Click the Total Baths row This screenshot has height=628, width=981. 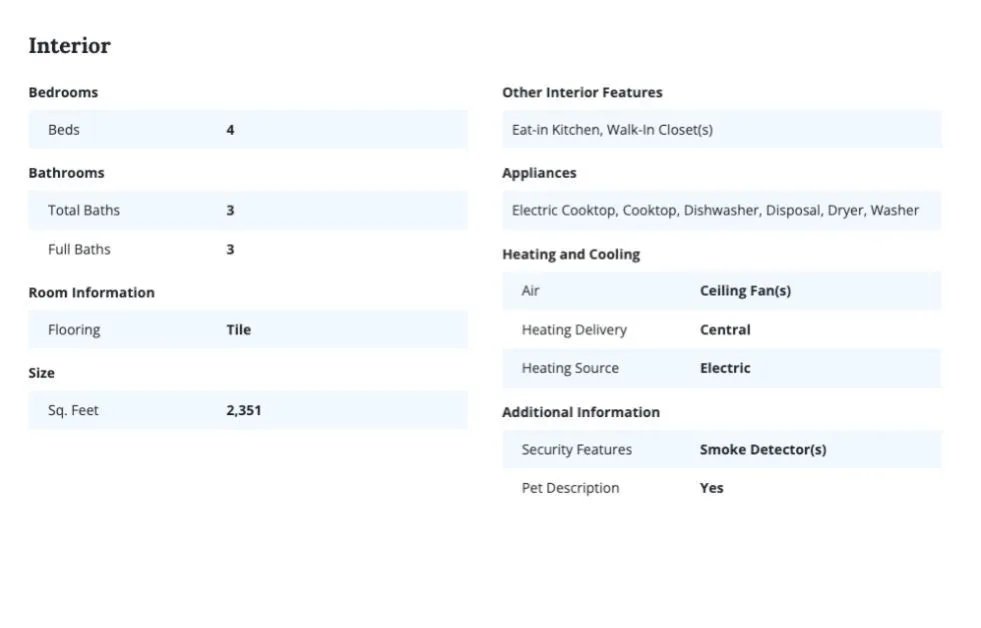(x=248, y=211)
